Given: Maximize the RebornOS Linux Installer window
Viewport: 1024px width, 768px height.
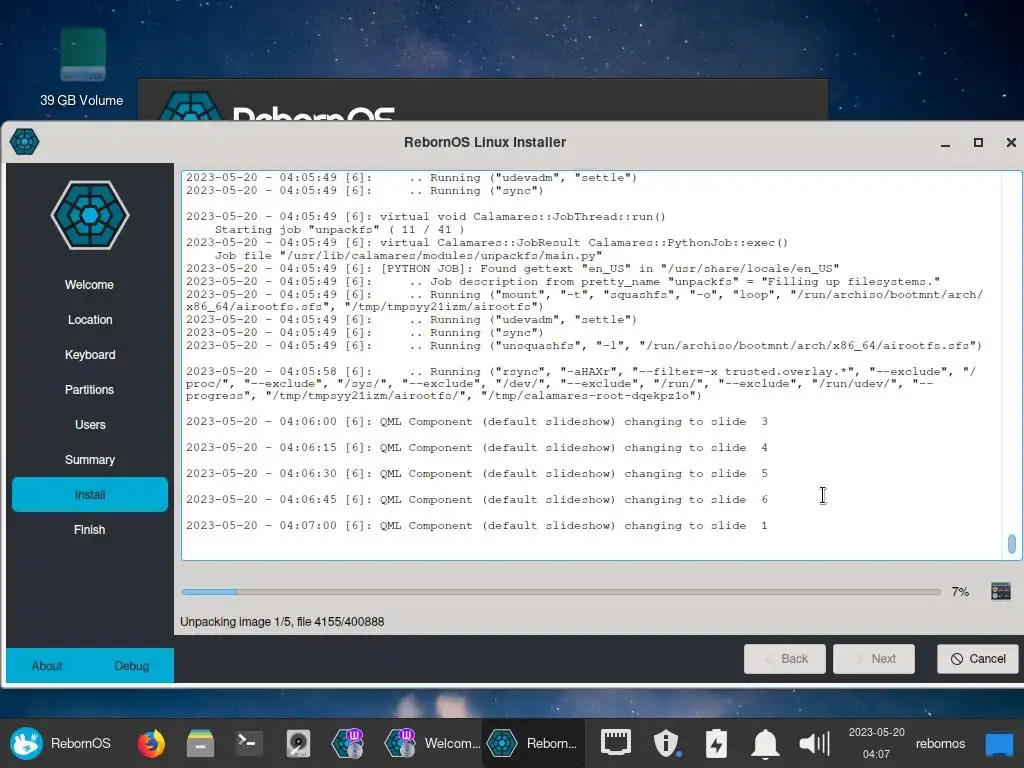Looking at the screenshot, I should pos(978,142).
